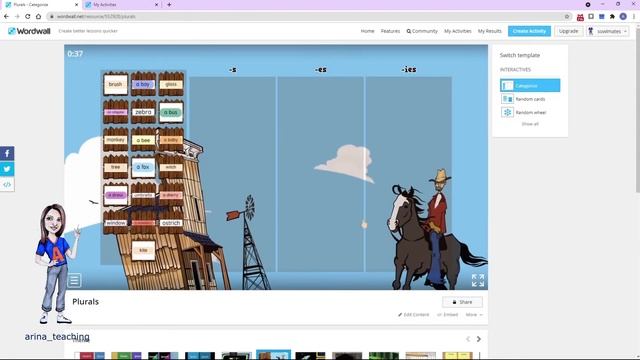Image resolution: width=640 pixels, height=360 pixels.
Task: Click the red calendar extension icon
Action: 580,17
